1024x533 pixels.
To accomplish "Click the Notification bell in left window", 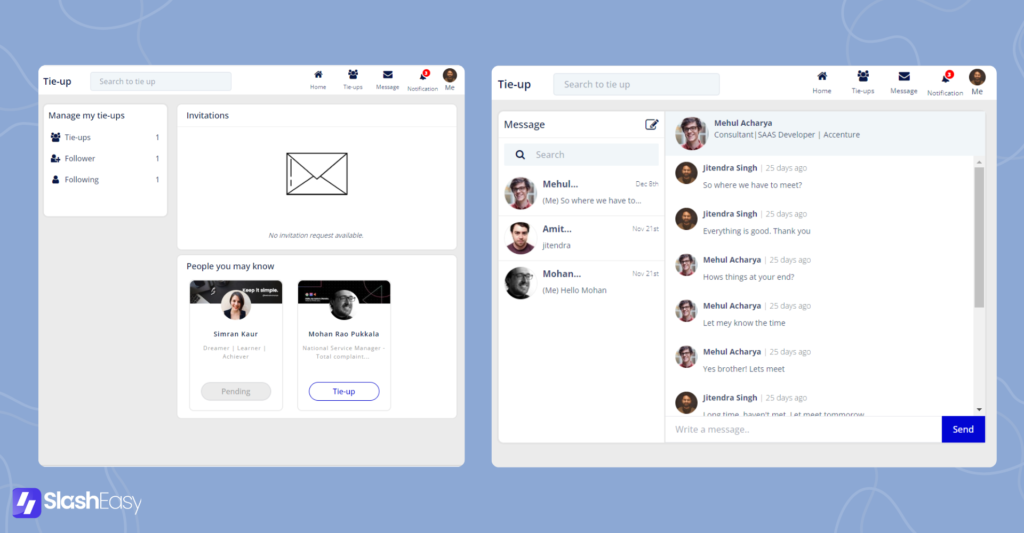I will [x=423, y=76].
